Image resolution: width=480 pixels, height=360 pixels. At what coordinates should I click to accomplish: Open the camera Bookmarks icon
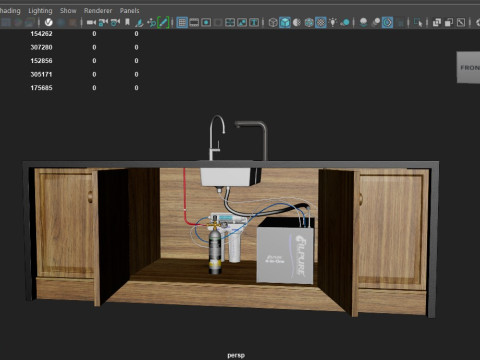click(x=127, y=22)
